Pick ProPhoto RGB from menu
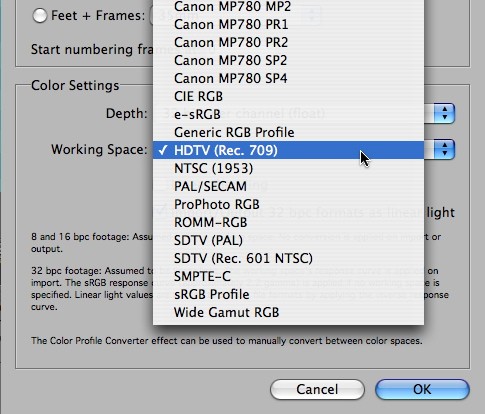Screen dimensions: 485x414 pyautogui.click(x=288, y=204)
